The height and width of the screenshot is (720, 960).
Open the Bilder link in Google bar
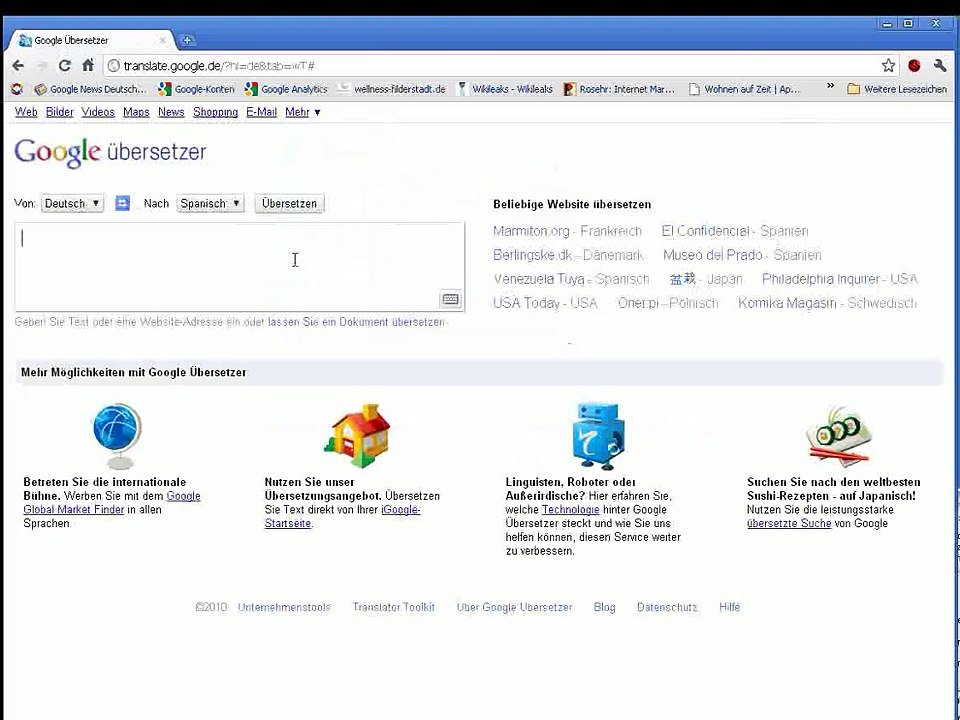tap(59, 112)
